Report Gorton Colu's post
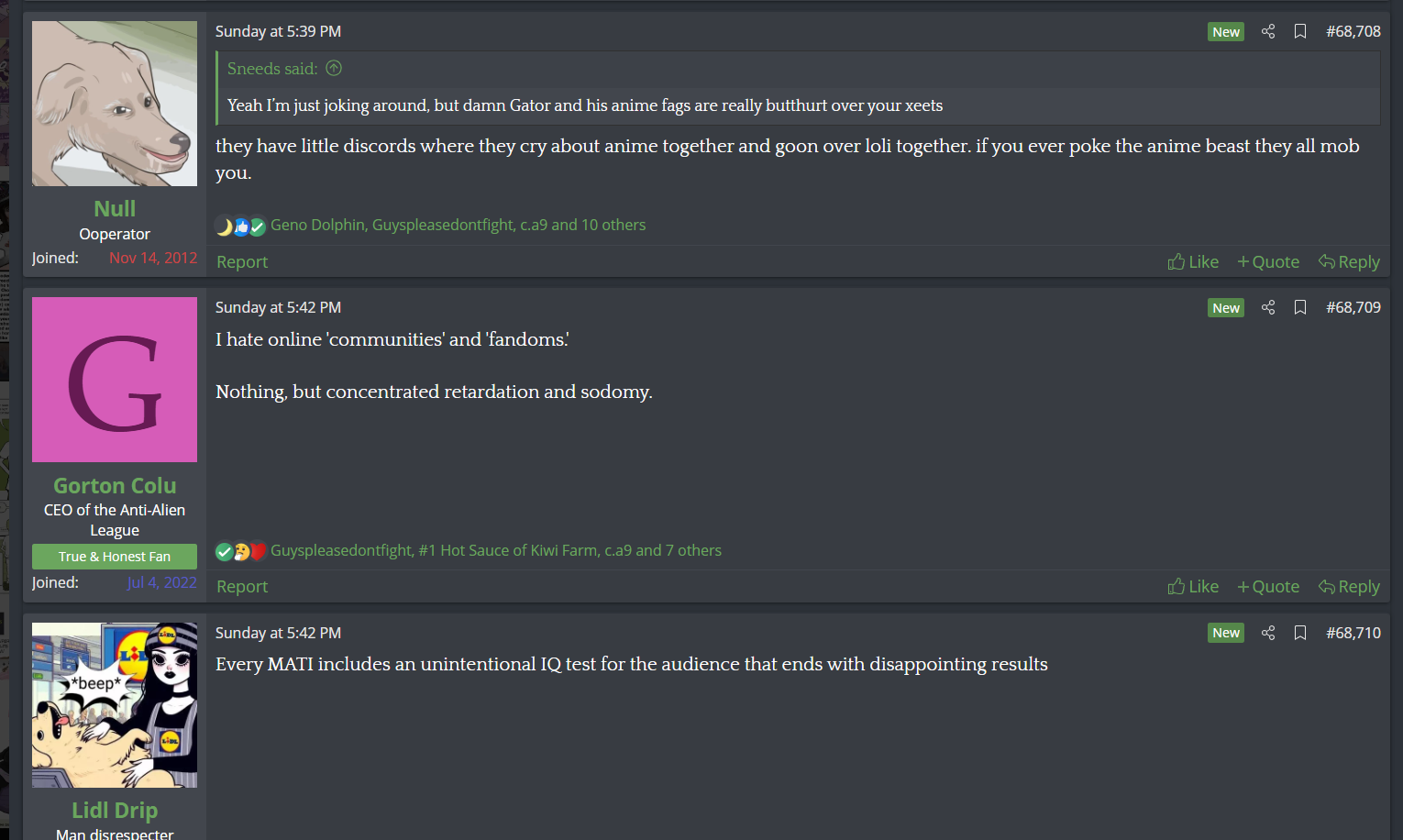Viewport: 1403px width, 840px height. (x=242, y=587)
